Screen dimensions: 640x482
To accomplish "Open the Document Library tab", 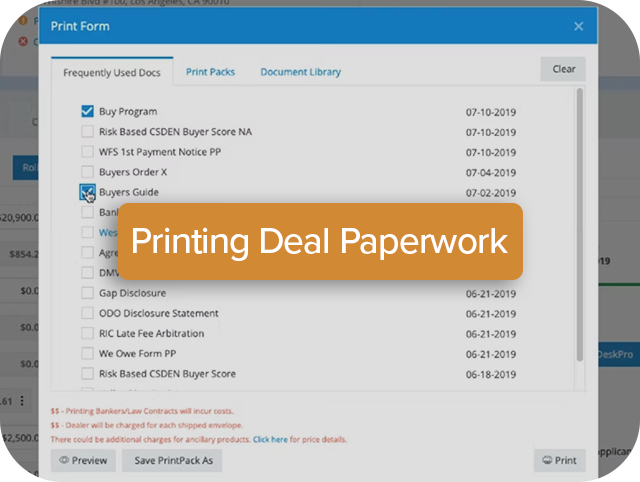I will pos(300,72).
